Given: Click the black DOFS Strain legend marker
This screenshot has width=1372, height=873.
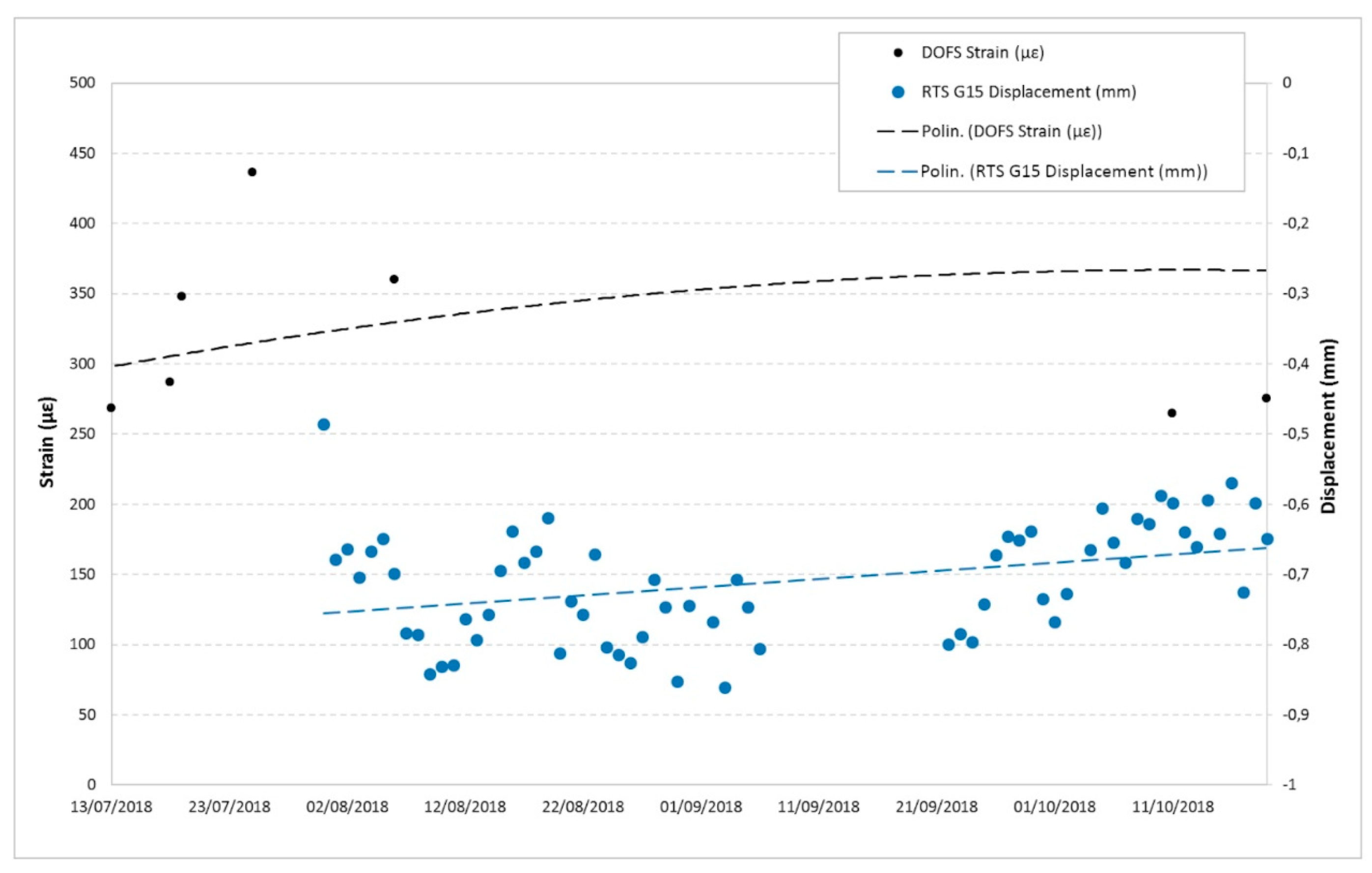Looking at the screenshot, I should pyautogui.click(x=898, y=53).
